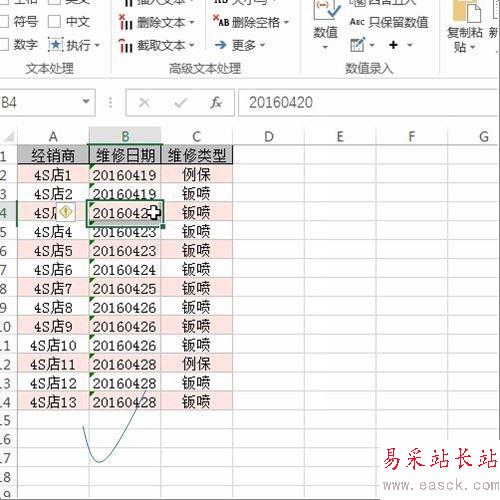Click the insert function fx icon
Image resolution: width=500 pixels, height=500 pixels.
(216, 103)
